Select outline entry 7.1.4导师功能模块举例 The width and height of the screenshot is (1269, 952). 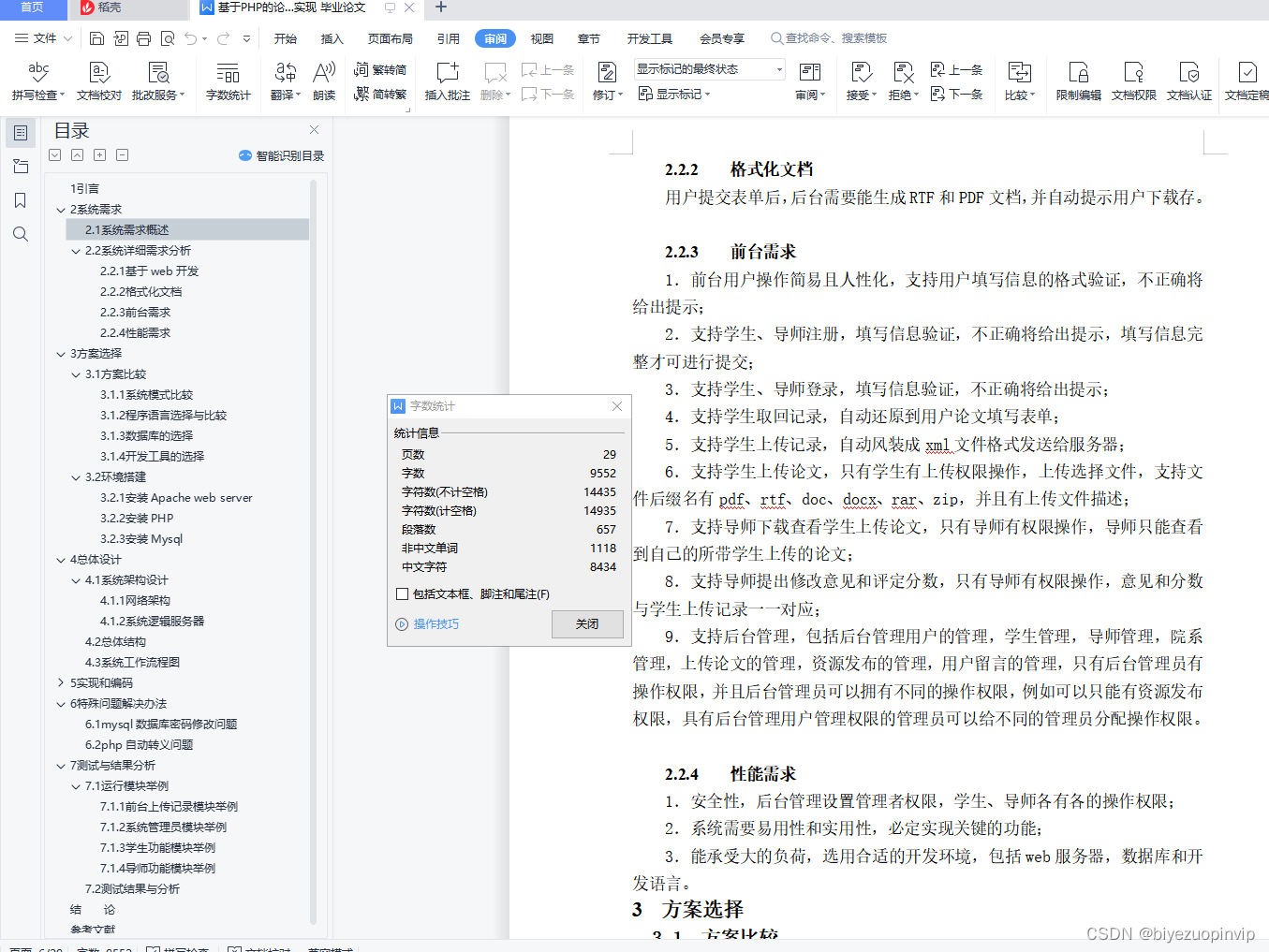(x=158, y=869)
